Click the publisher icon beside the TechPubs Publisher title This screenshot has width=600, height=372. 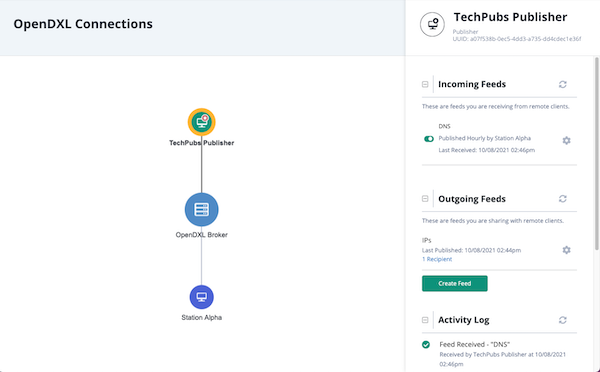click(x=432, y=24)
